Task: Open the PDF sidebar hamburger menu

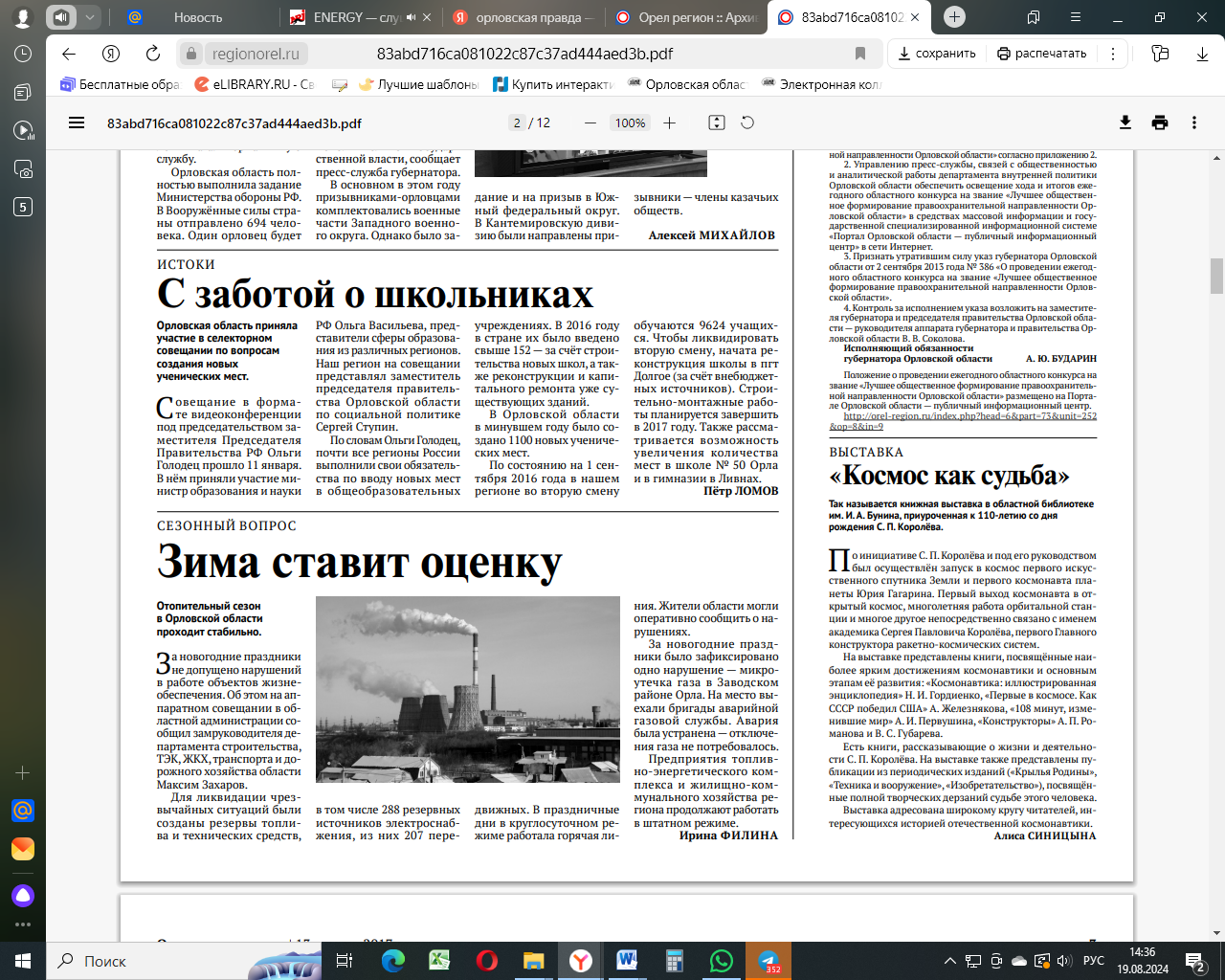Action: [77, 122]
